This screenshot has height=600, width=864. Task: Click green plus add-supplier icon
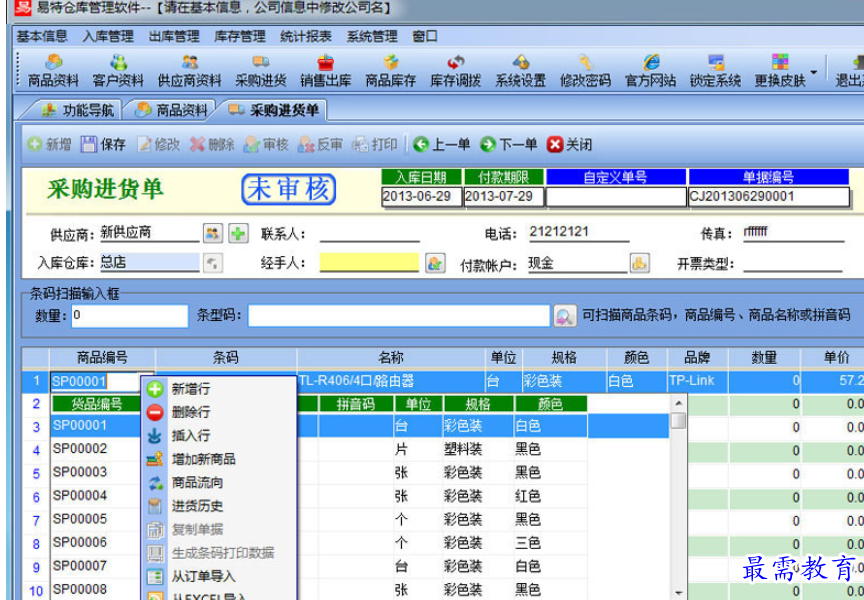tap(238, 233)
